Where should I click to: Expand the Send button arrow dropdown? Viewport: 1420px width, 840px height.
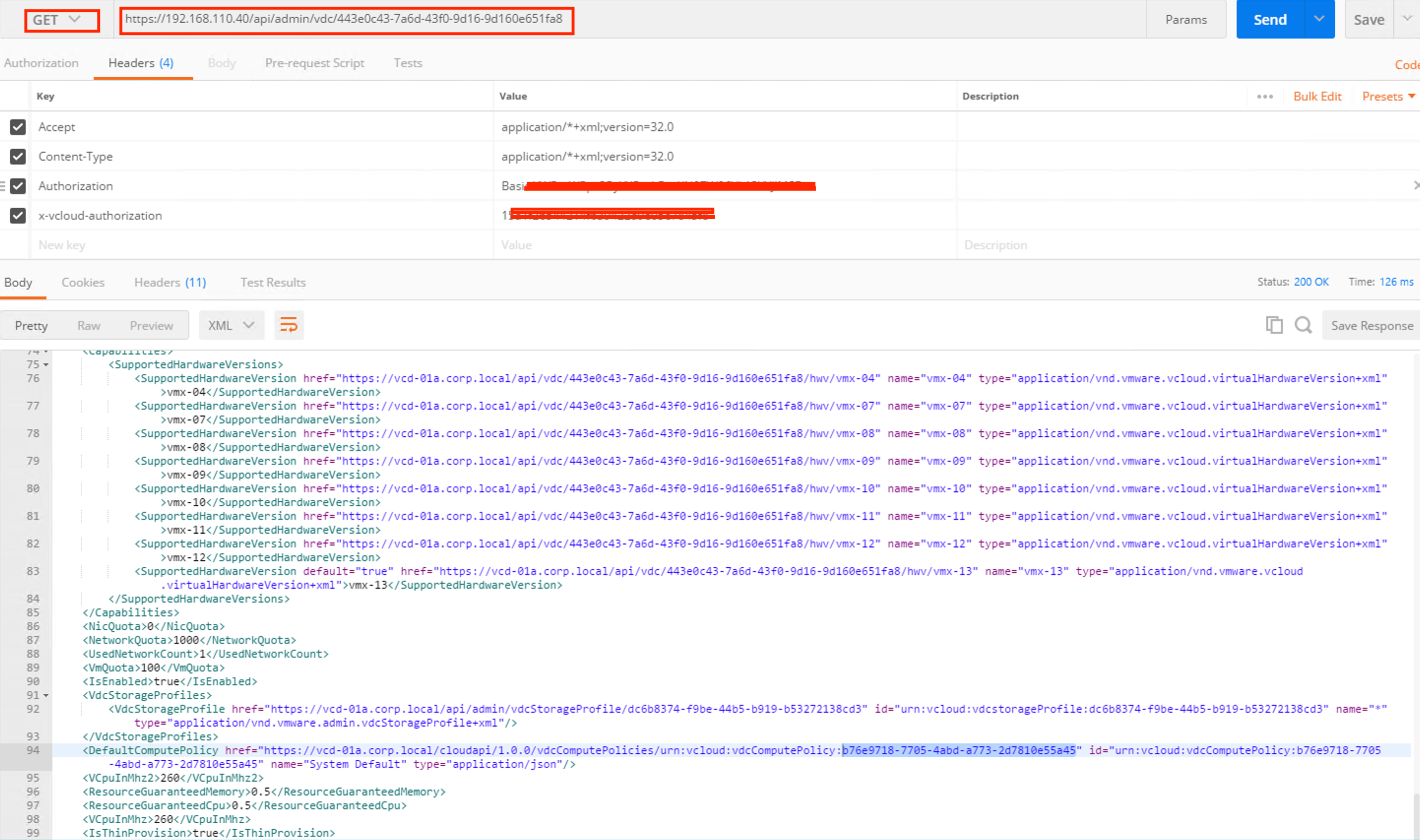coord(1319,19)
